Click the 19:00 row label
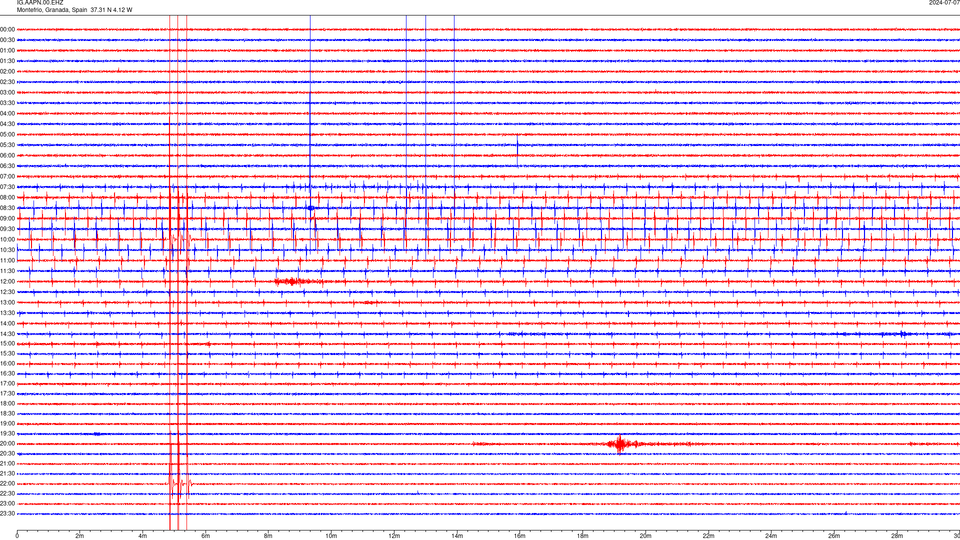The image size is (960, 540). (7, 424)
